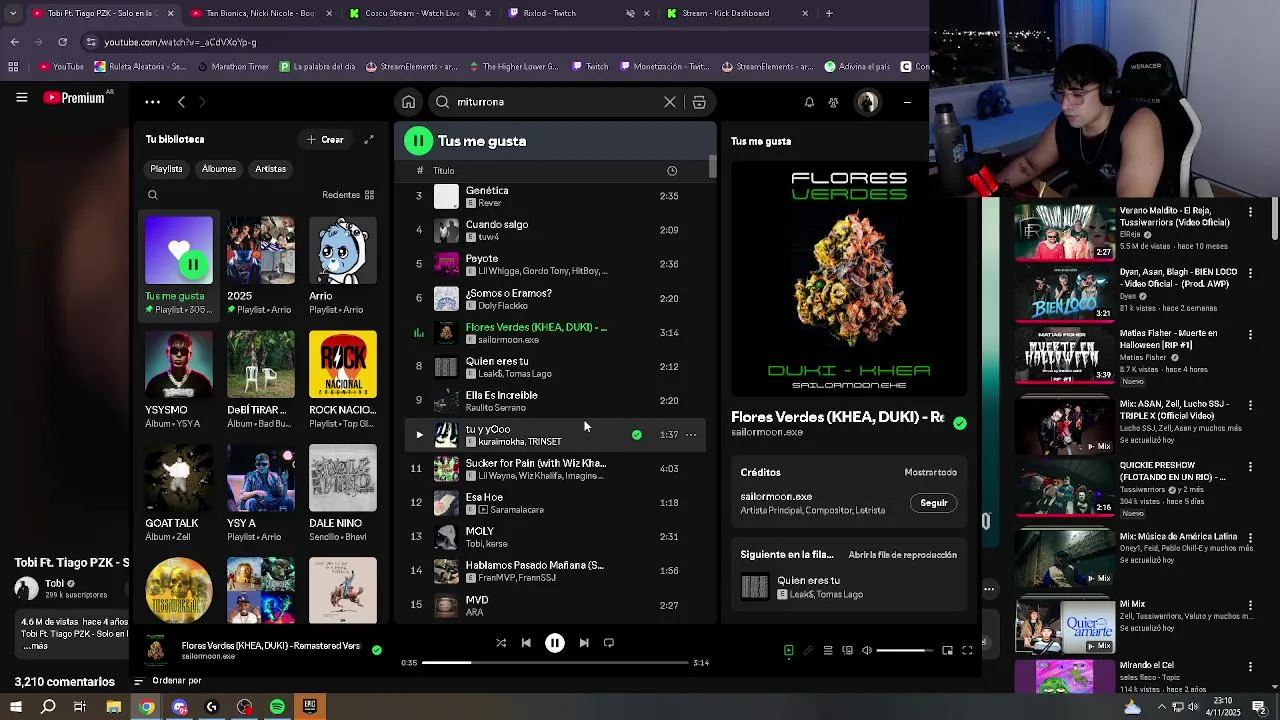1280x720 pixels.
Task: Skip to previous track
Action: [526, 643]
